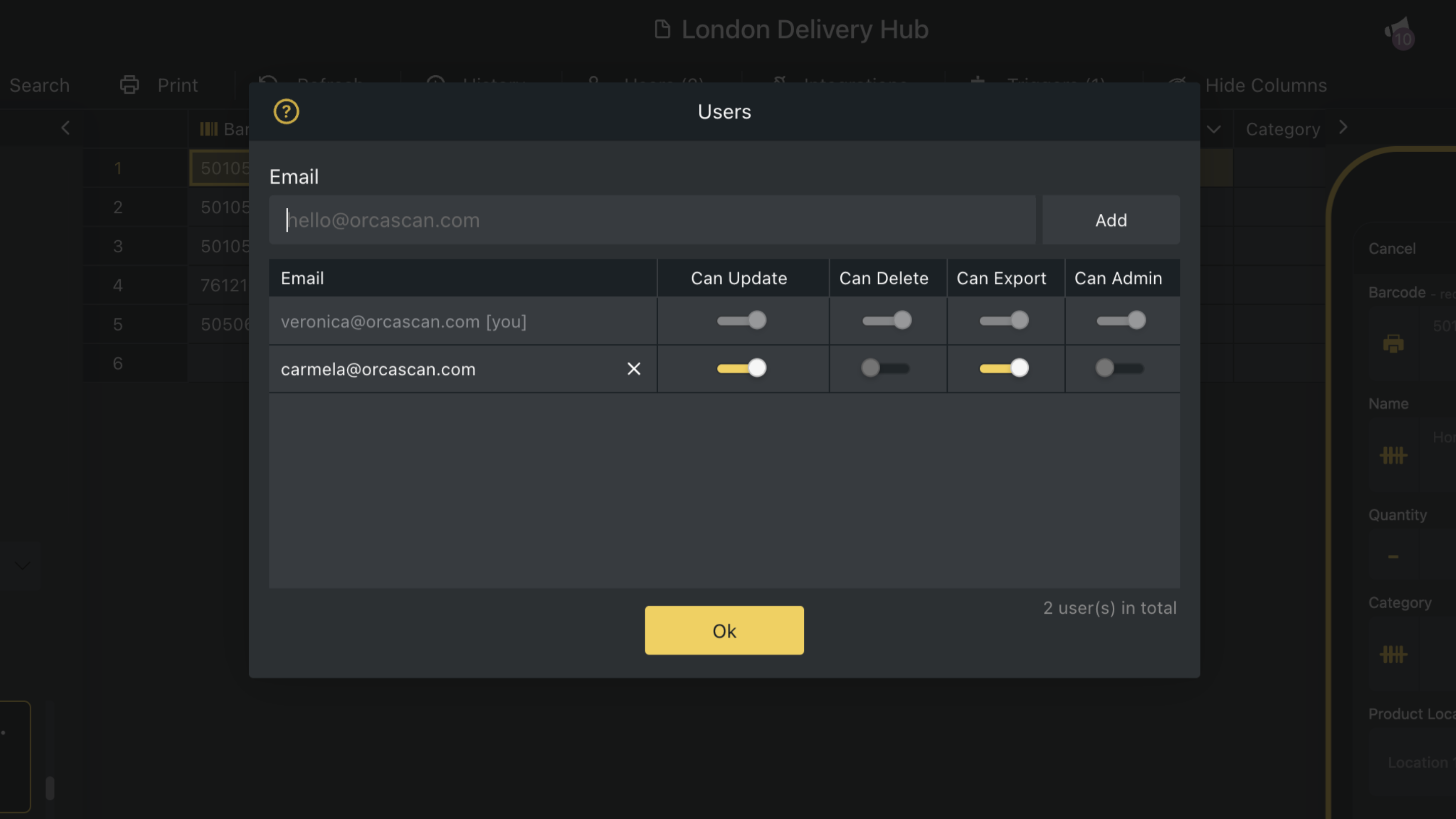Enable Can Admin for carmela
This screenshot has height=819, width=1456.
[1120, 369]
